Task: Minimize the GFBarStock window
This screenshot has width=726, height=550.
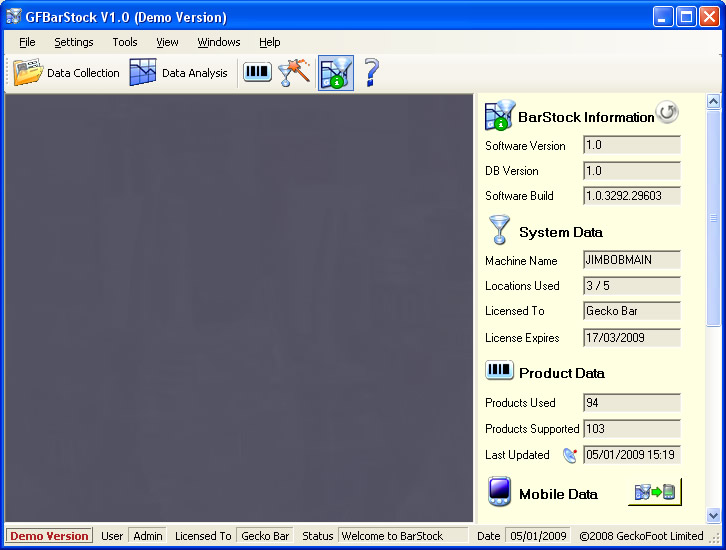Action: pos(663,17)
